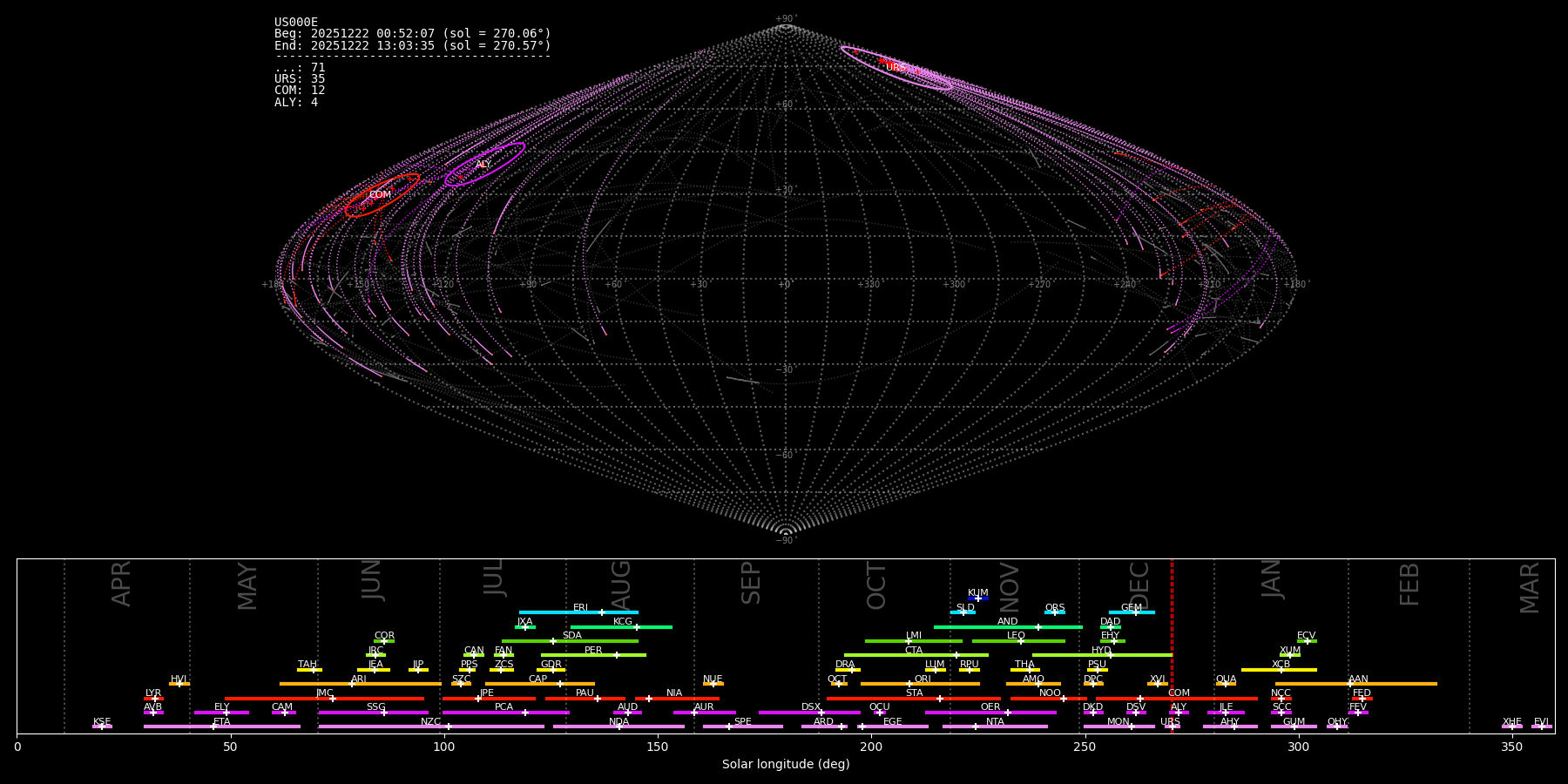1568x784 pixels.
Task: Click the EVI shower bar in timeline
Action: 1542,727
